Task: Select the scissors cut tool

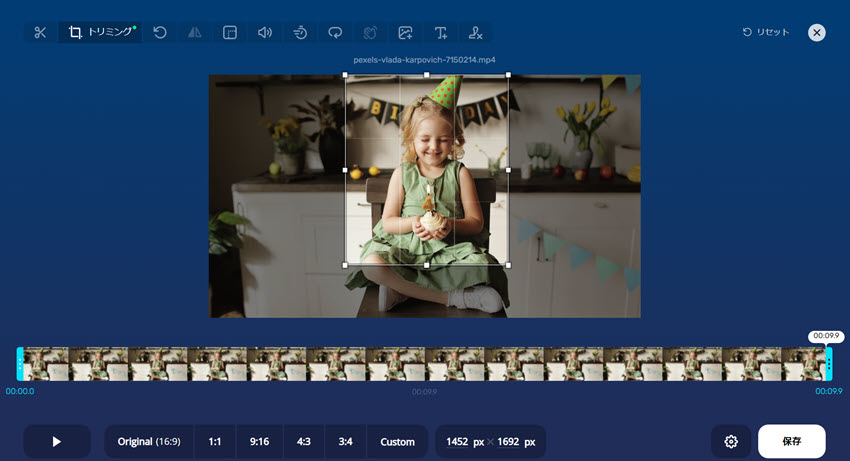Action: [40, 33]
